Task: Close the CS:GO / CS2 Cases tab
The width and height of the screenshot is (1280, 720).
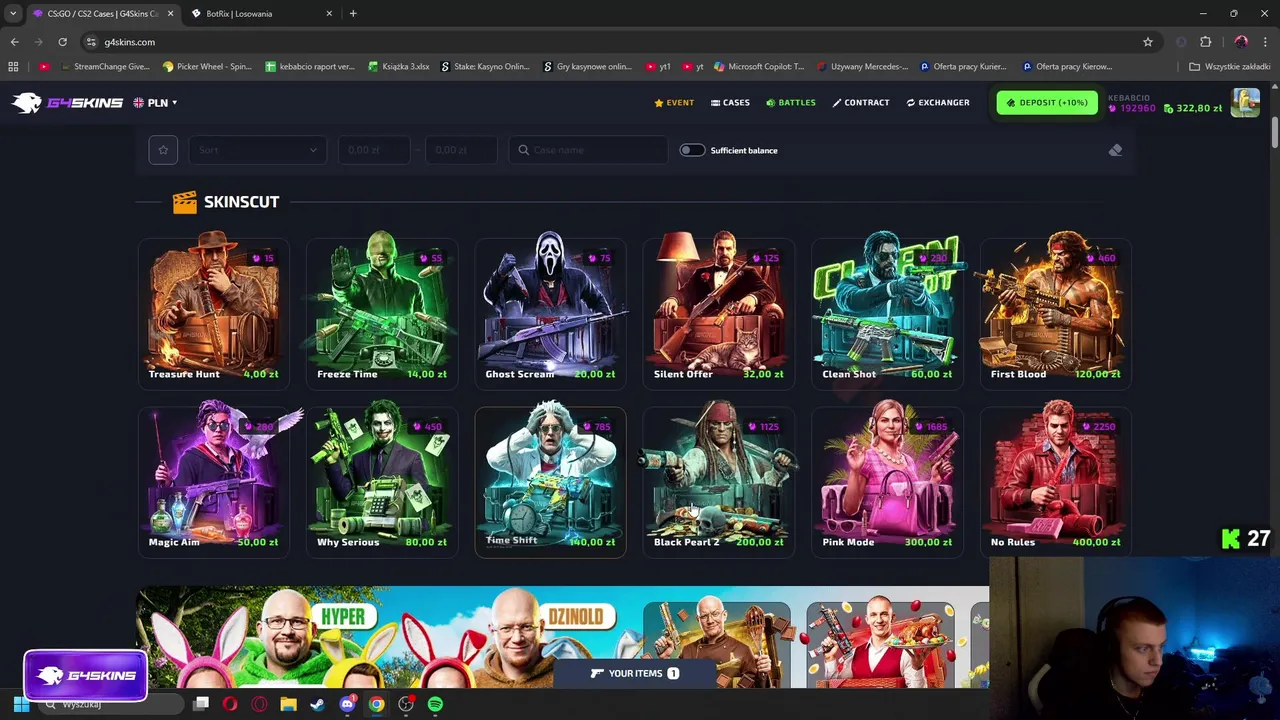Action: 170,13
